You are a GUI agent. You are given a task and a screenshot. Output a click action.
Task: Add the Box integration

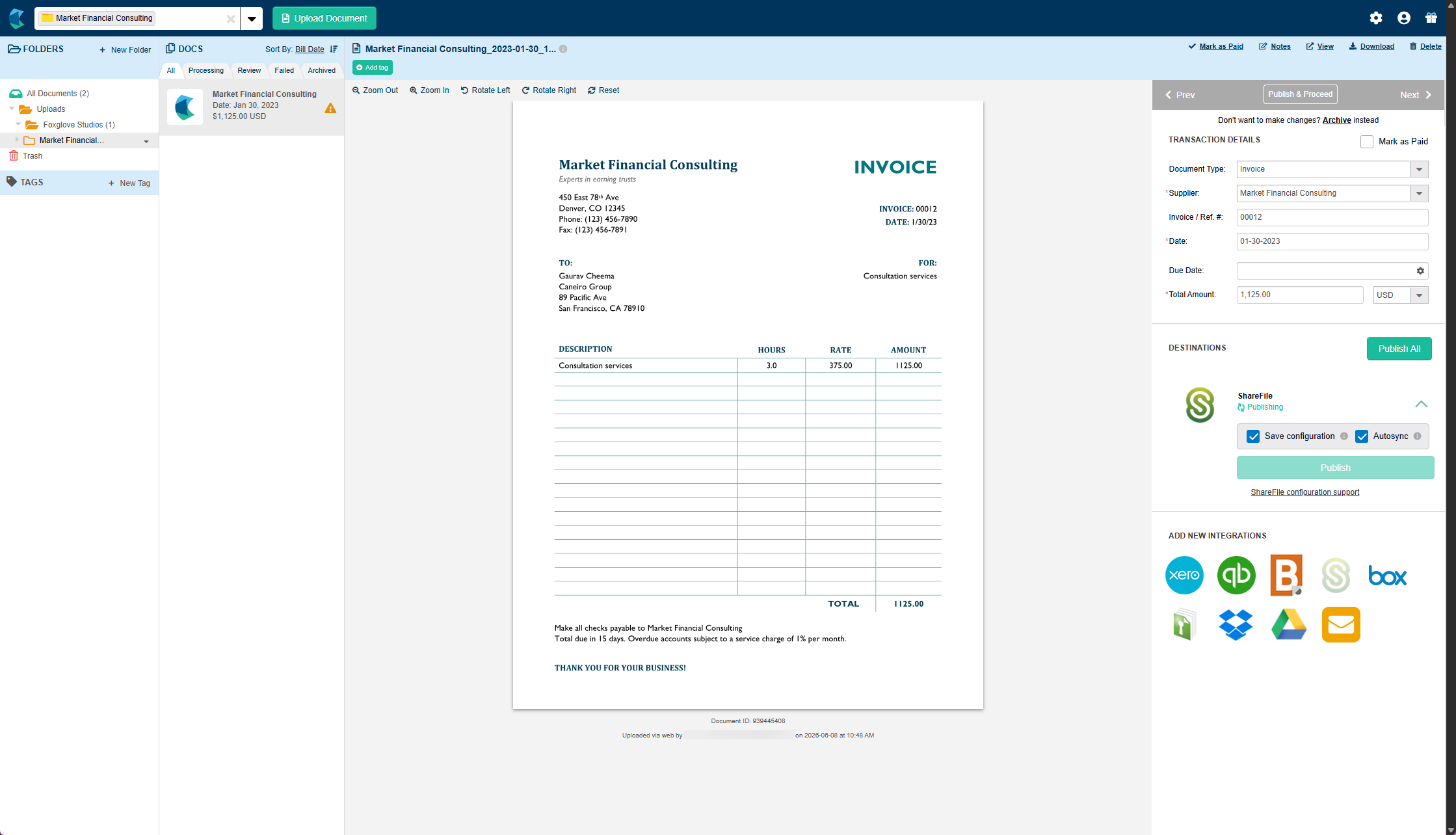1387,576
